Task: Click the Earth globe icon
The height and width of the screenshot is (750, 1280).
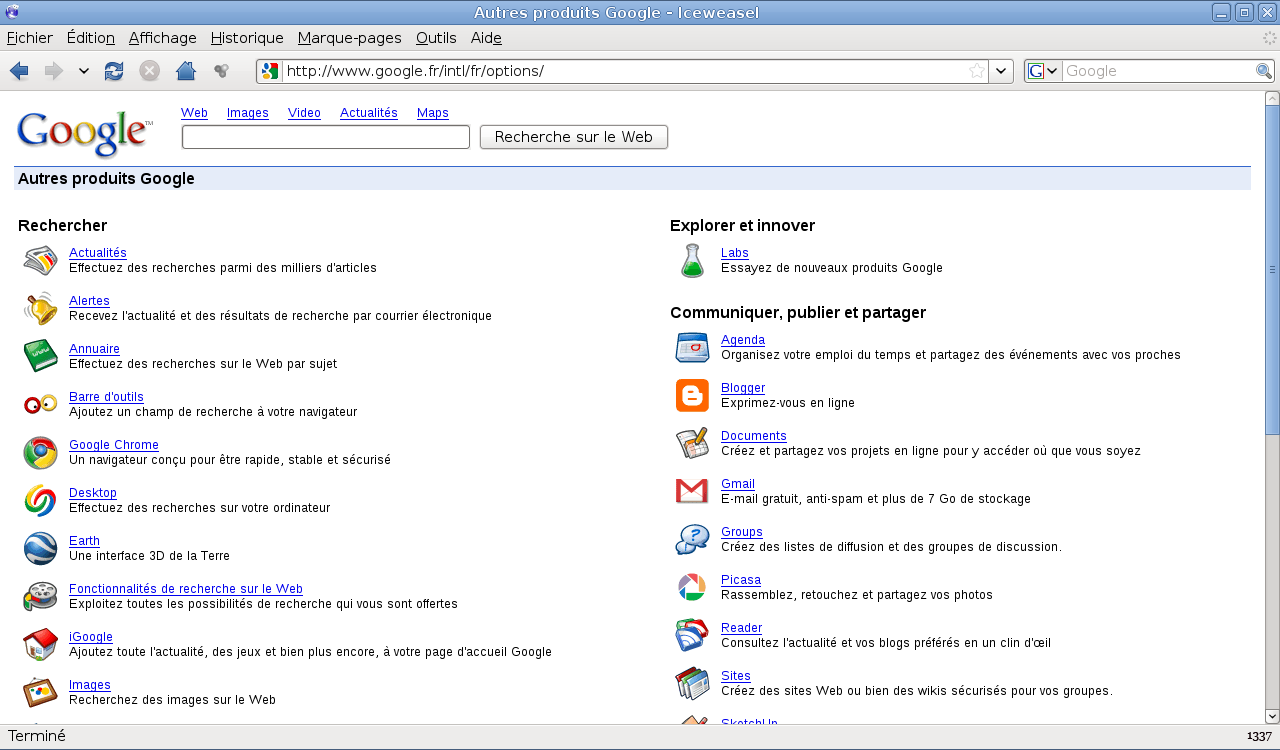Action: [x=40, y=549]
